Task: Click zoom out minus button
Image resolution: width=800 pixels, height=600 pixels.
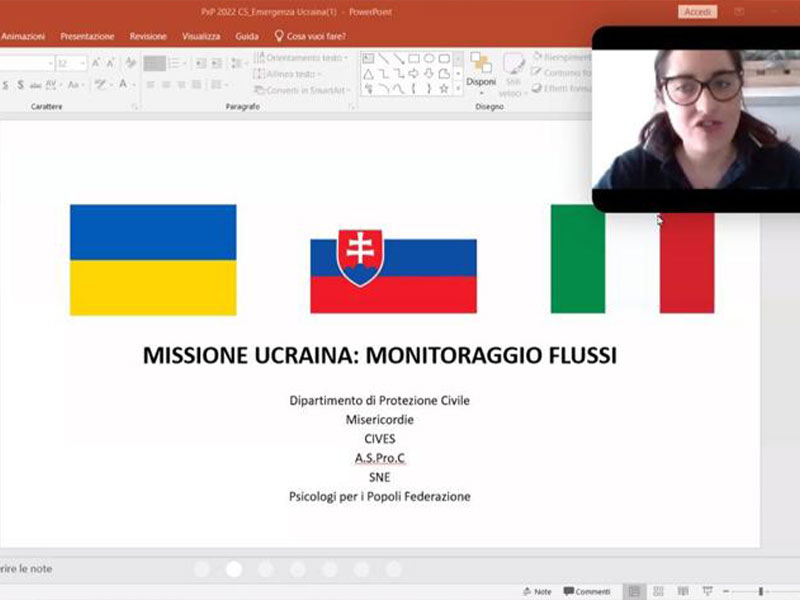Action: pos(726,591)
